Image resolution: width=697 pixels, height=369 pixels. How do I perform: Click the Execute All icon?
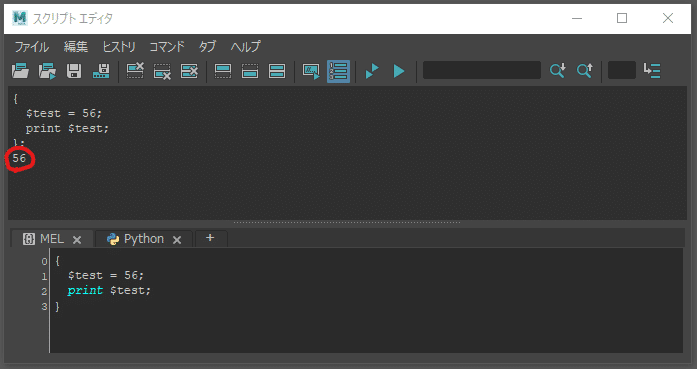pyautogui.click(x=372, y=71)
